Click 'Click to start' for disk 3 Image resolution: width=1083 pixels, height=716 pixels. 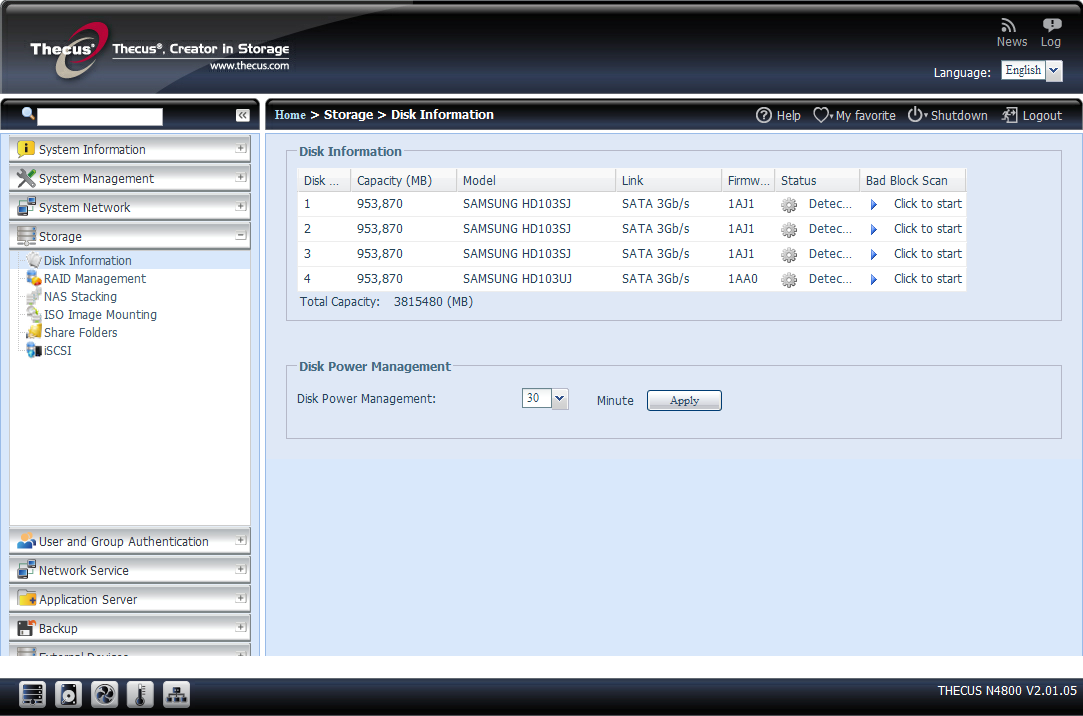coord(927,253)
